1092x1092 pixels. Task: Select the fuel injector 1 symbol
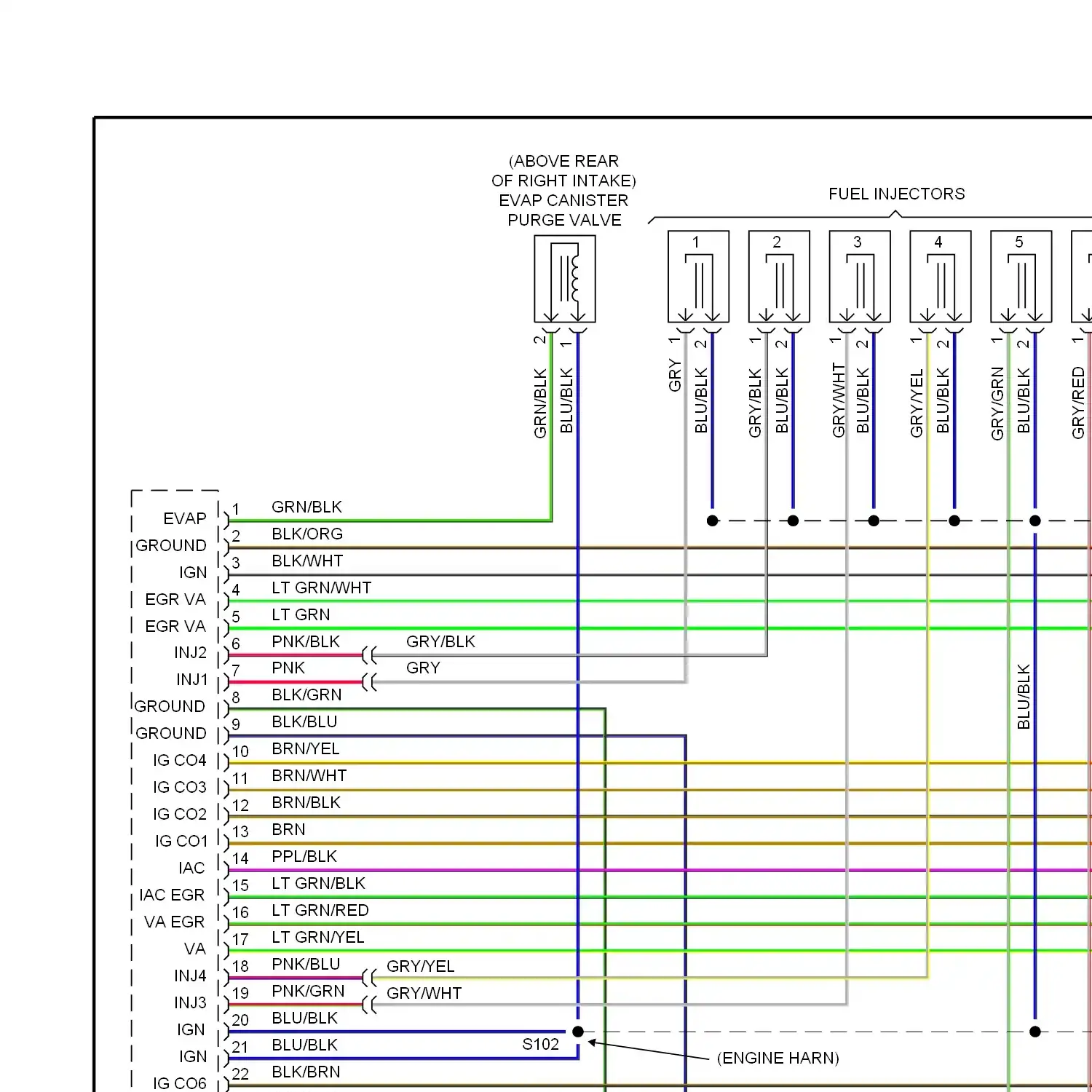click(x=698, y=277)
